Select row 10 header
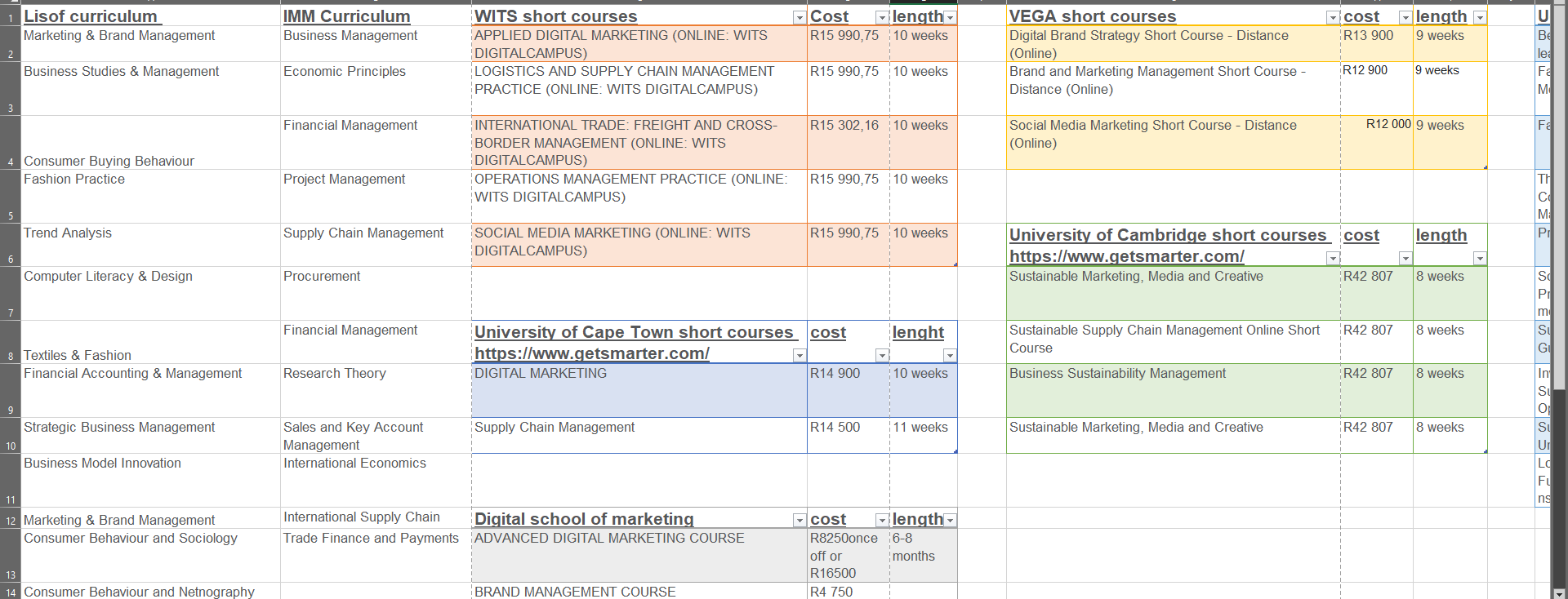 click(10, 436)
